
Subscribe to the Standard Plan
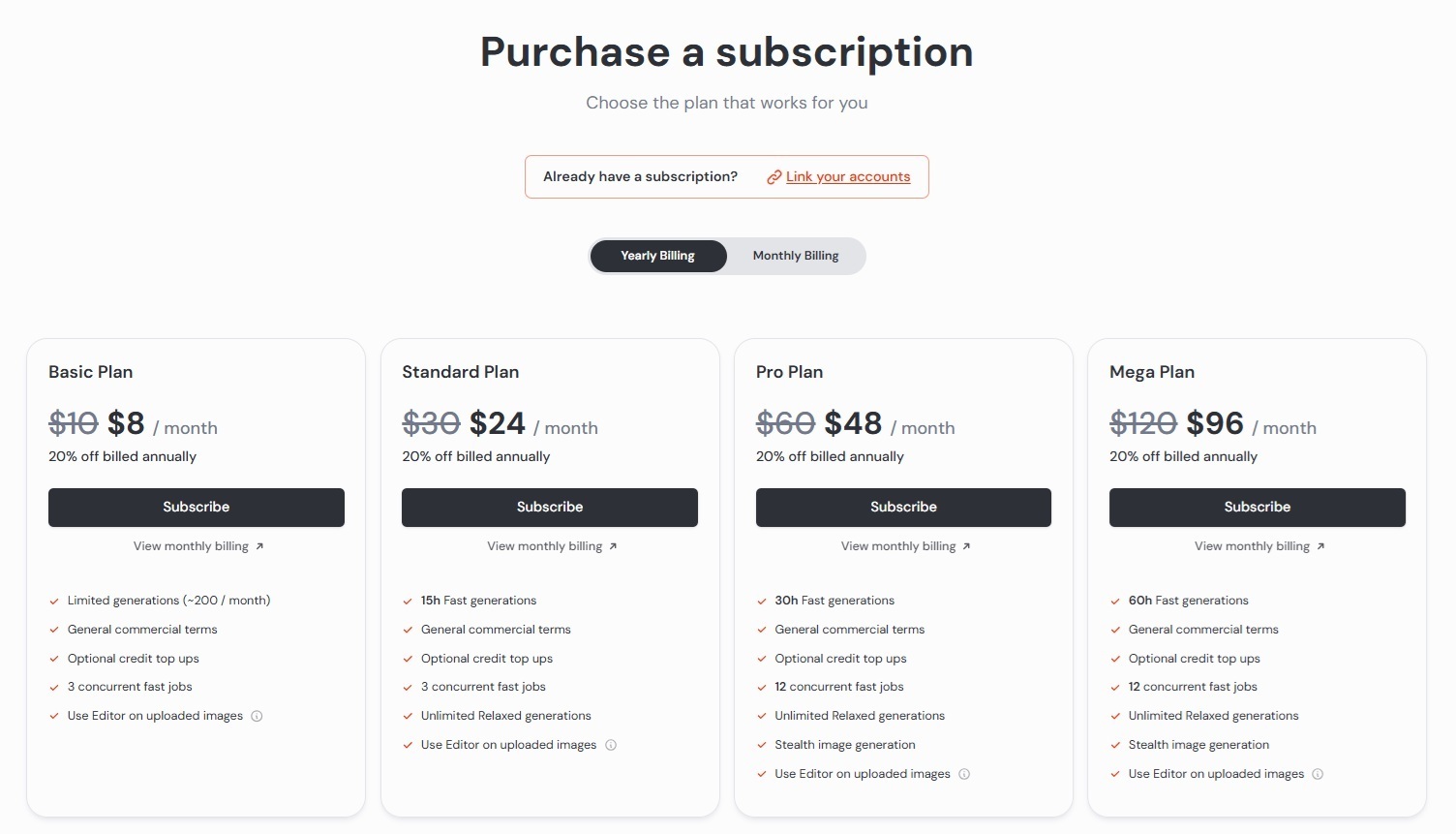pyautogui.click(x=550, y=508)
